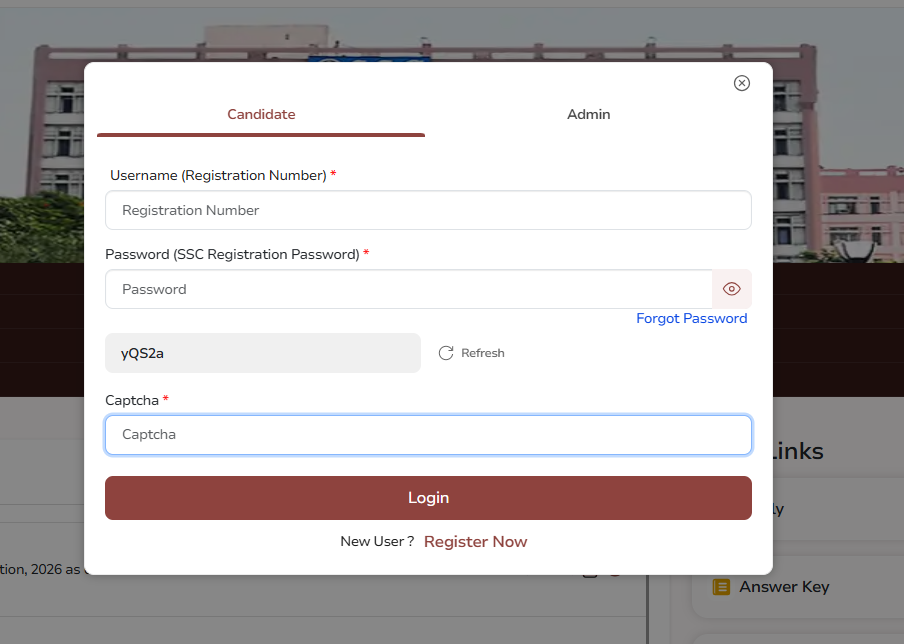The width and height of the screenshot is (904, 644).
Task: Click the Captcha field label
Action: click(132, 400)
